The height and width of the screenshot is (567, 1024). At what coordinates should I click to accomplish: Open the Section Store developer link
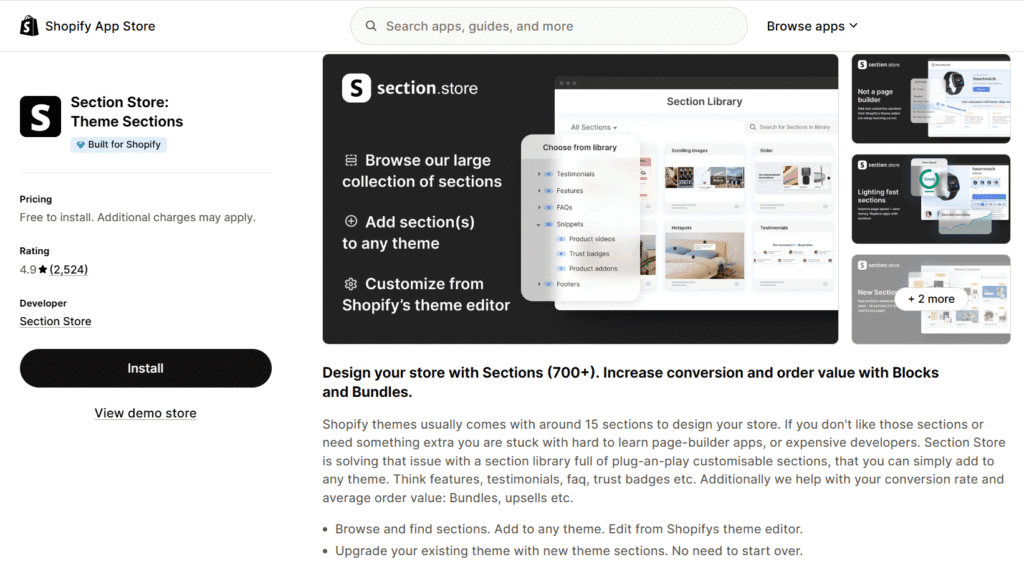click(x=56, y=321)
